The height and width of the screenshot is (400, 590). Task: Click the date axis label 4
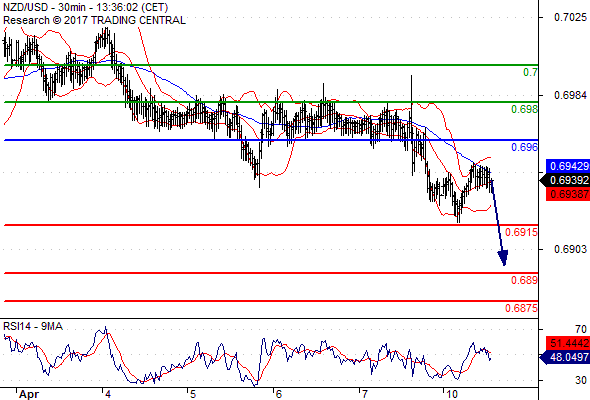pos(108,394)
